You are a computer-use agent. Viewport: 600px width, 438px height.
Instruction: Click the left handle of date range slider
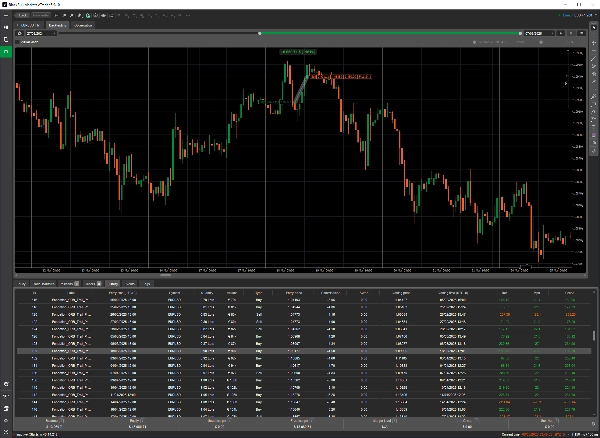tap(259, 34)
